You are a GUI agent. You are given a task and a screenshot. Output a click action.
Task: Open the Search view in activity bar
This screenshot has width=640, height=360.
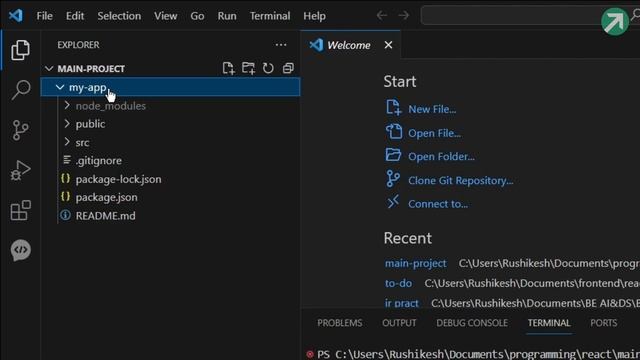(x=20, y=90)
